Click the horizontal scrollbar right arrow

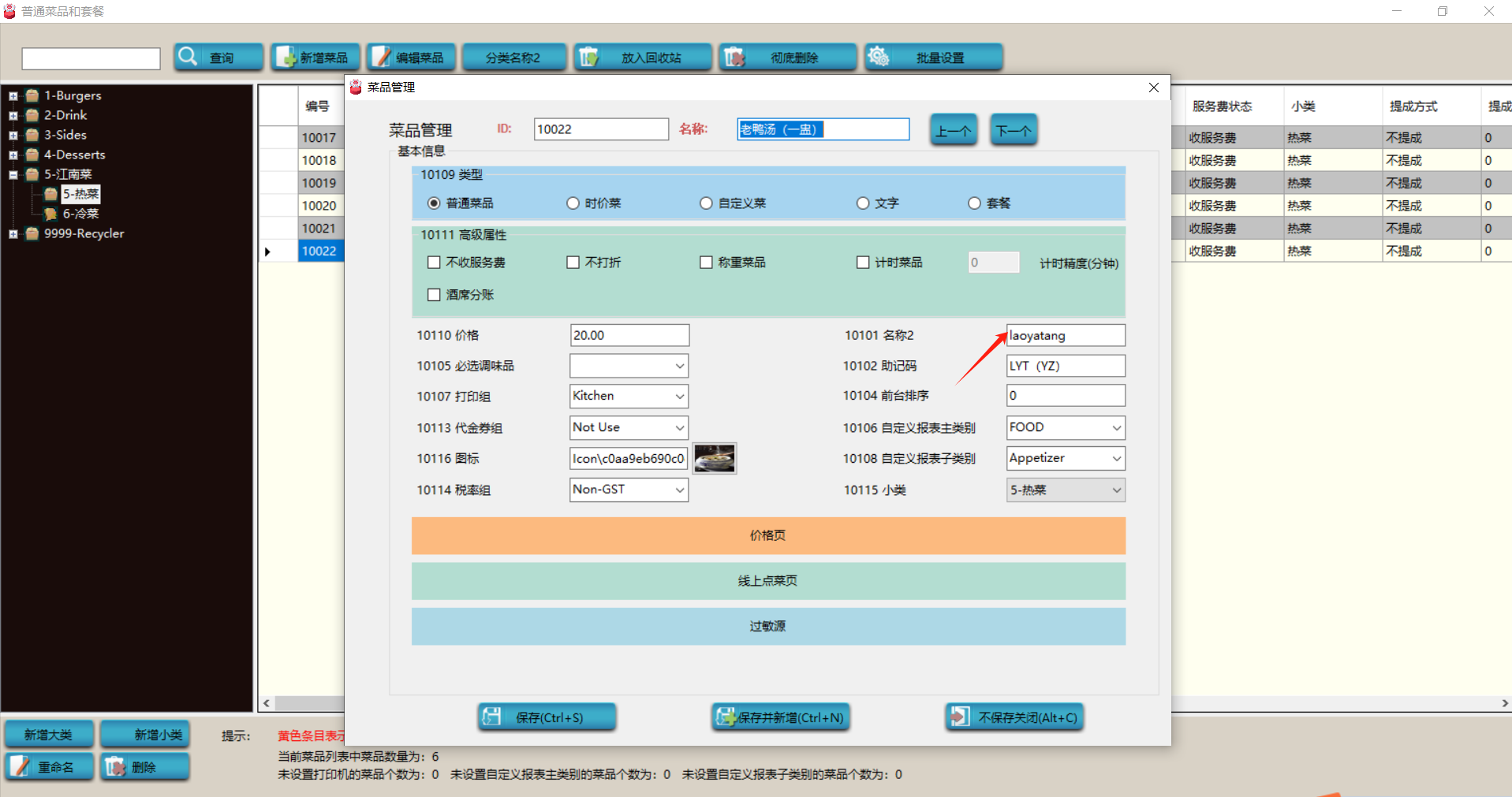(x=1504, y=703)
